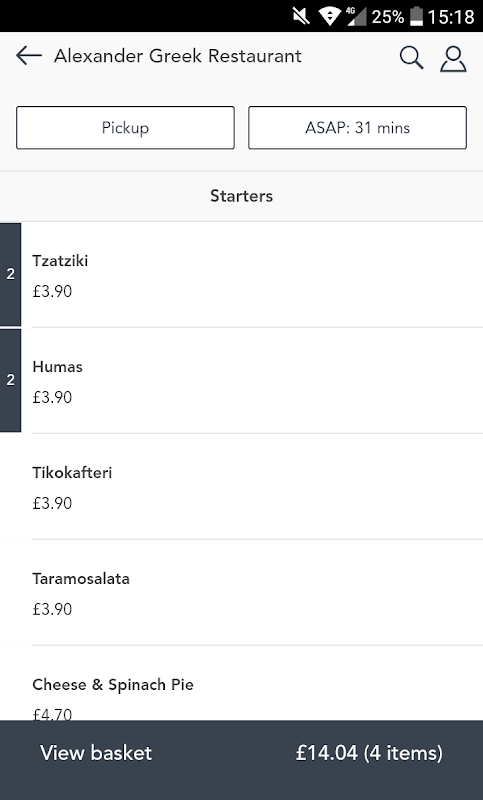The width and height of the screenshot is (483, 800).
Task: Tap the back arrow icon
Action: [29, 56]
